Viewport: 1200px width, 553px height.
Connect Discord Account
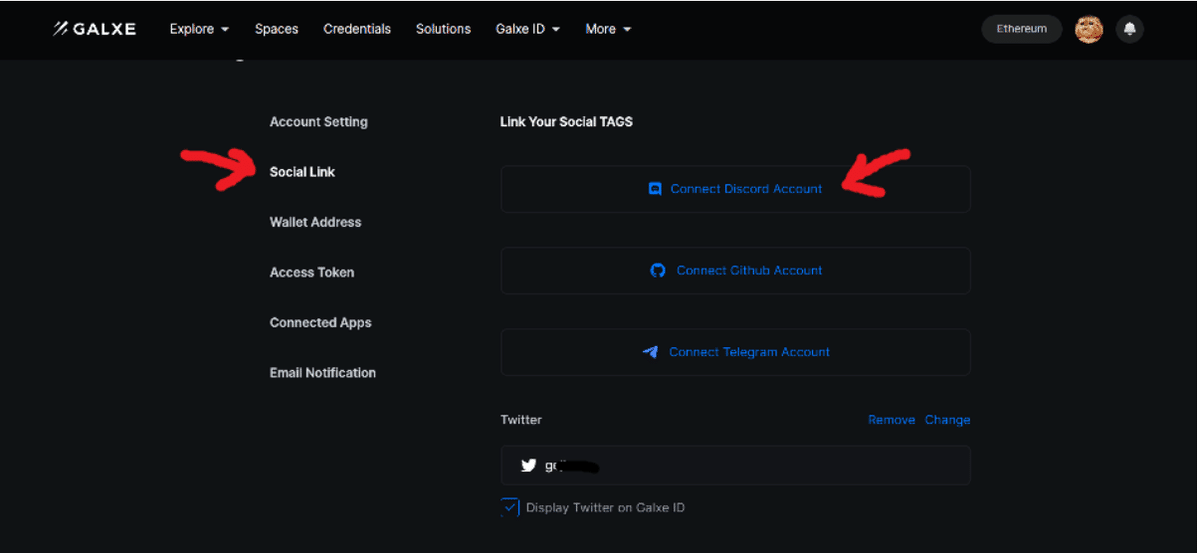coord(736,189)
